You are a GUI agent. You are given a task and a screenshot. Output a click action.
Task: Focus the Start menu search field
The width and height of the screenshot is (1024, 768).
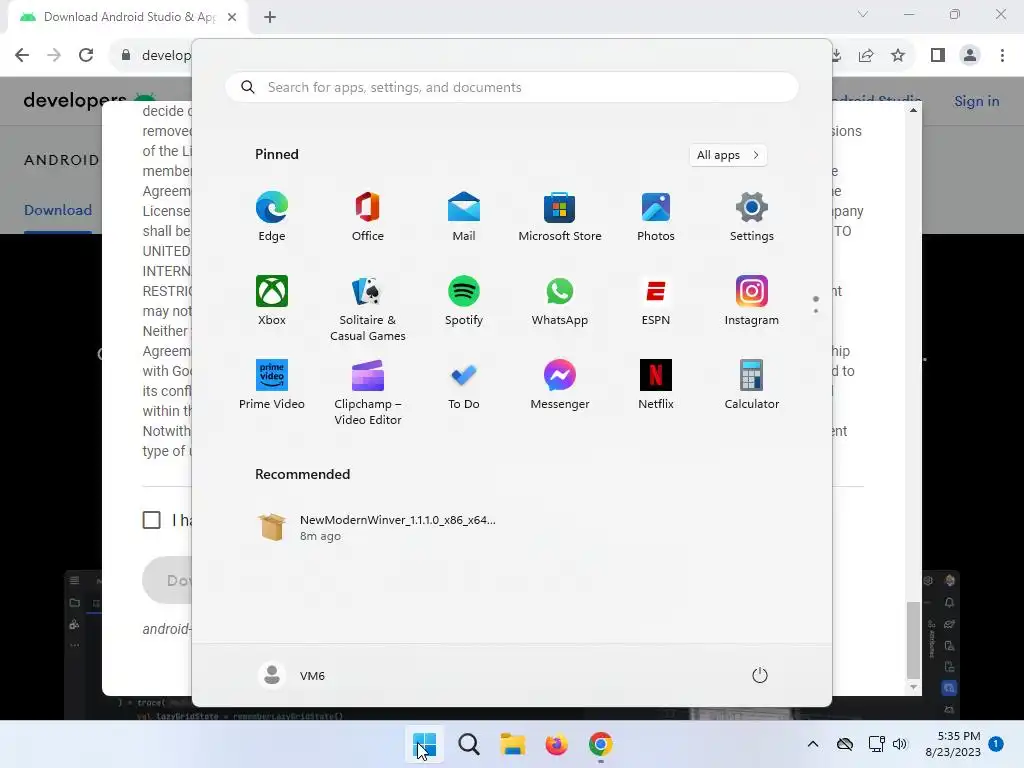512,88
